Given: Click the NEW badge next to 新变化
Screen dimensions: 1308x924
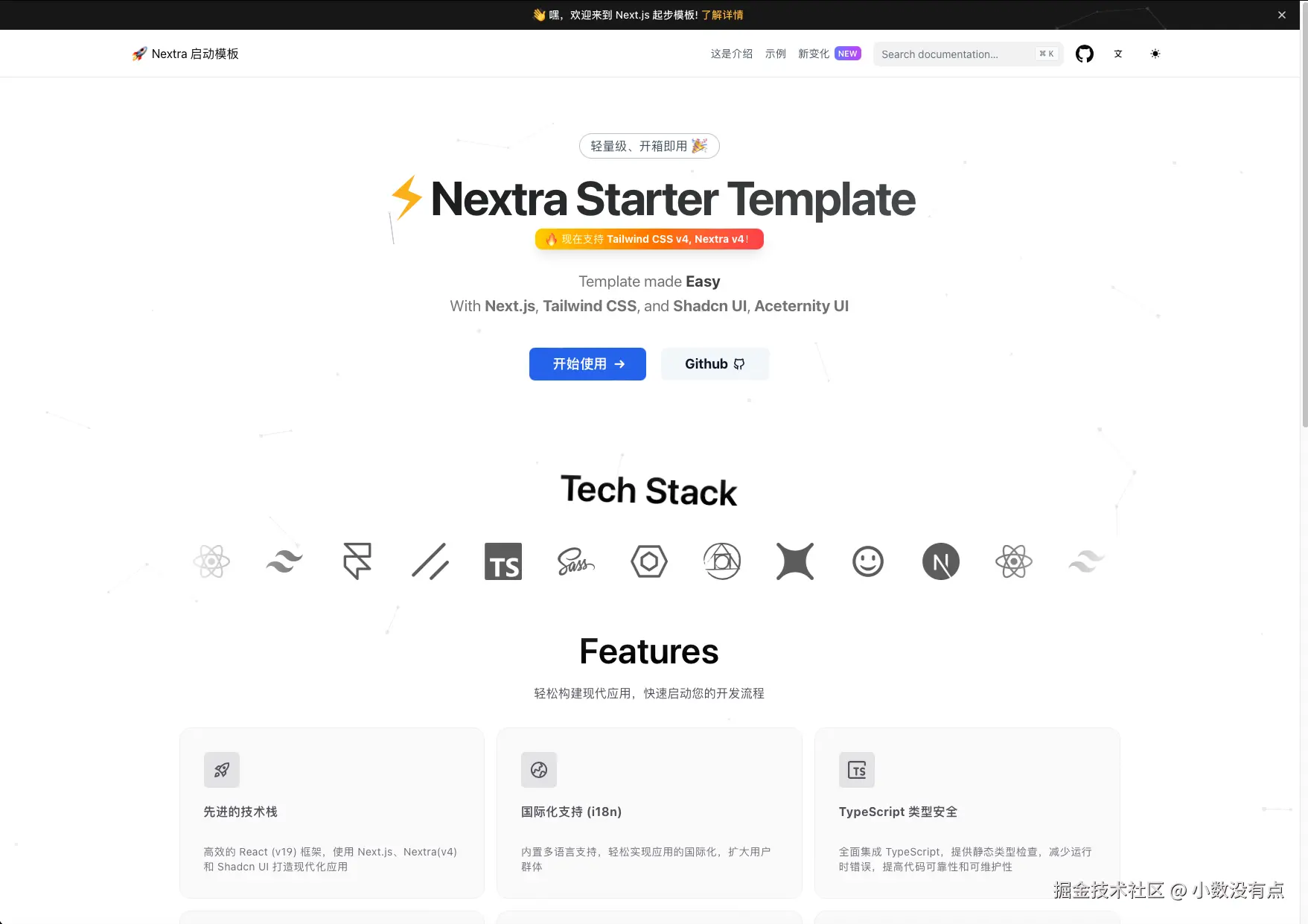Looking at the screenshot, I should (848, 54).
